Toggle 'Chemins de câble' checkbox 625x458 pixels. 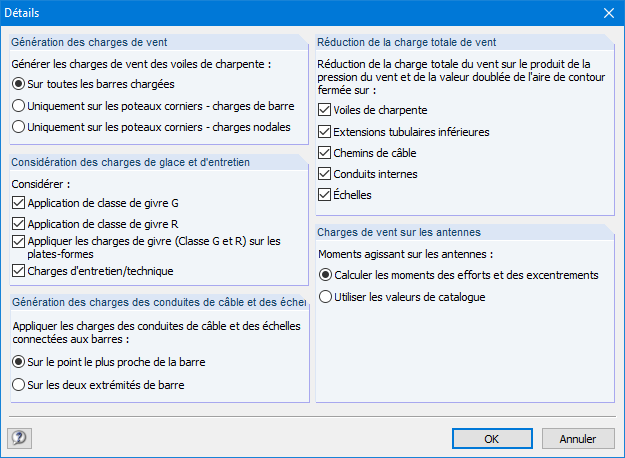pyautogui.click(x=324, y=153)
